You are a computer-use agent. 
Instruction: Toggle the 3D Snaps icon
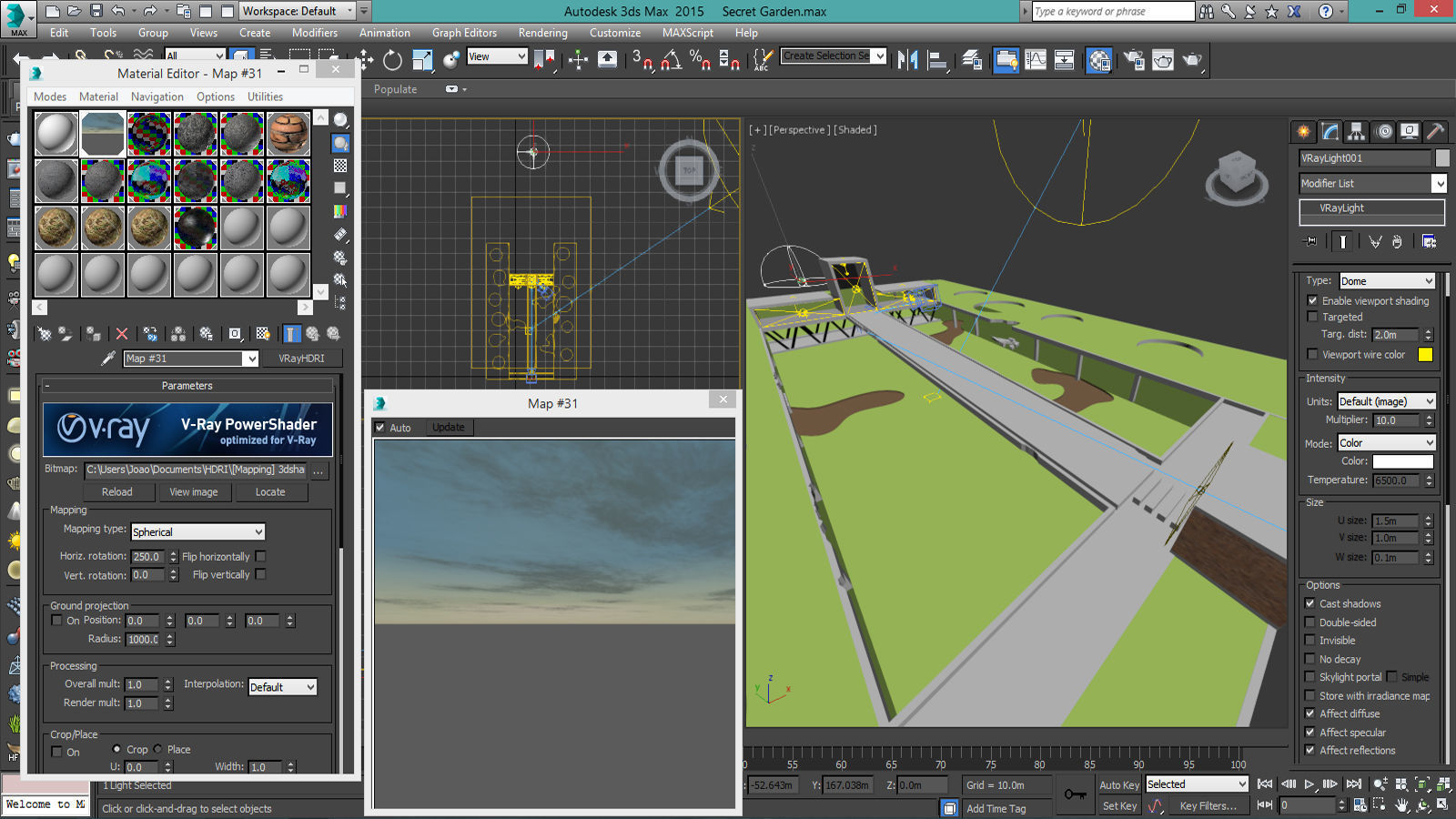point(642,60)
